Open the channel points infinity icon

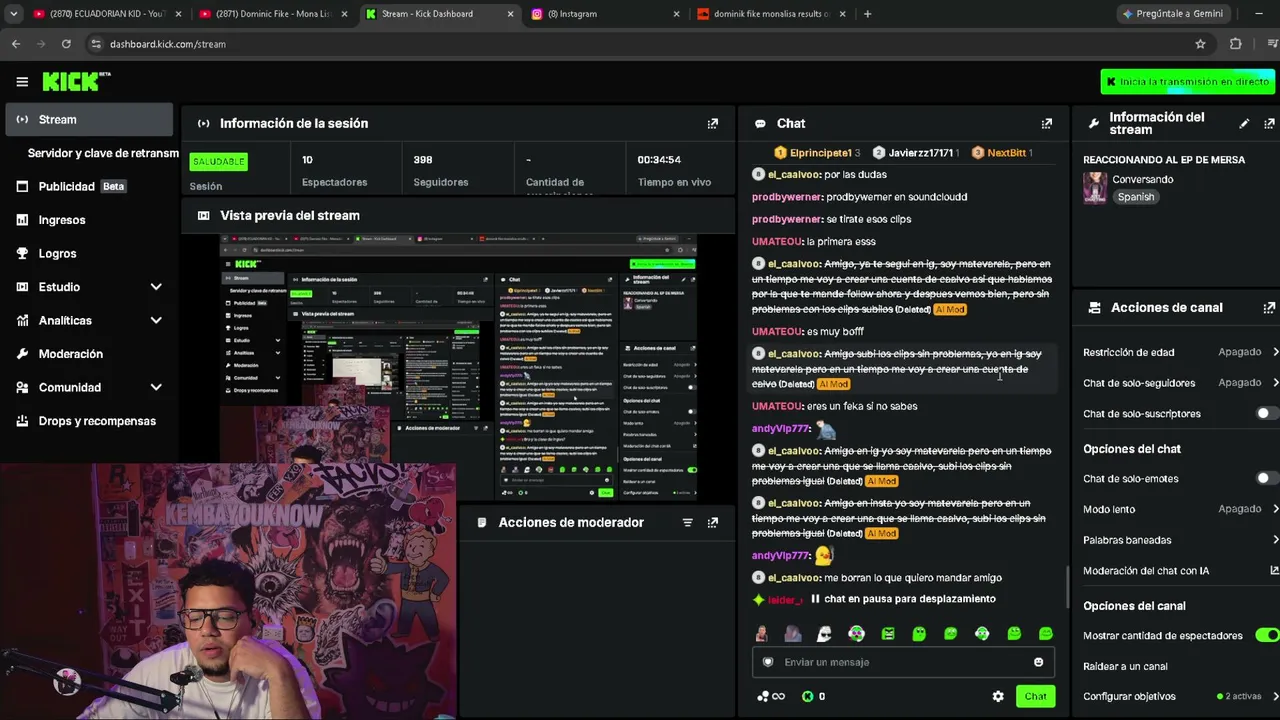771,696
